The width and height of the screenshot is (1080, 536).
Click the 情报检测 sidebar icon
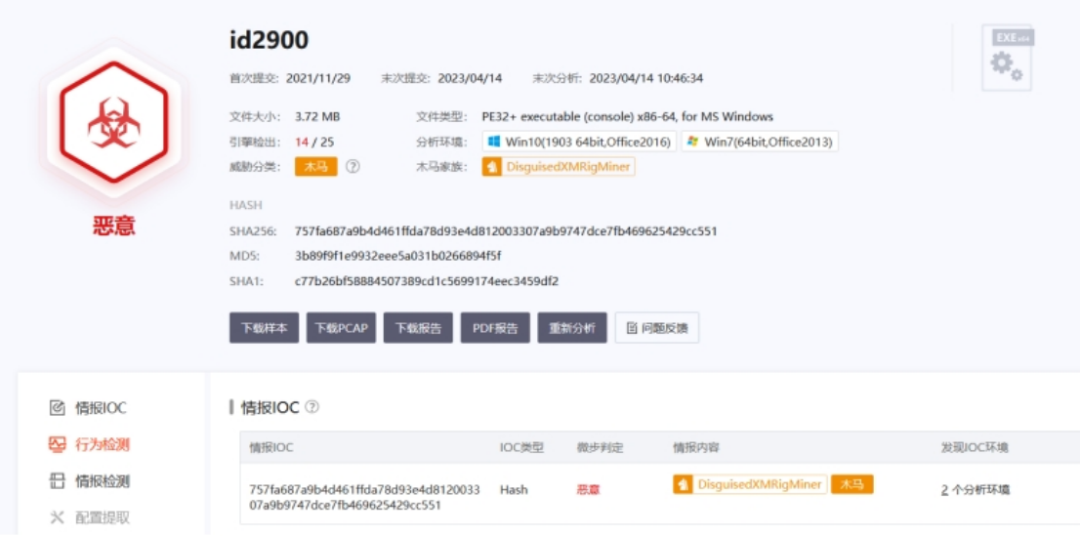pos(57,481)
